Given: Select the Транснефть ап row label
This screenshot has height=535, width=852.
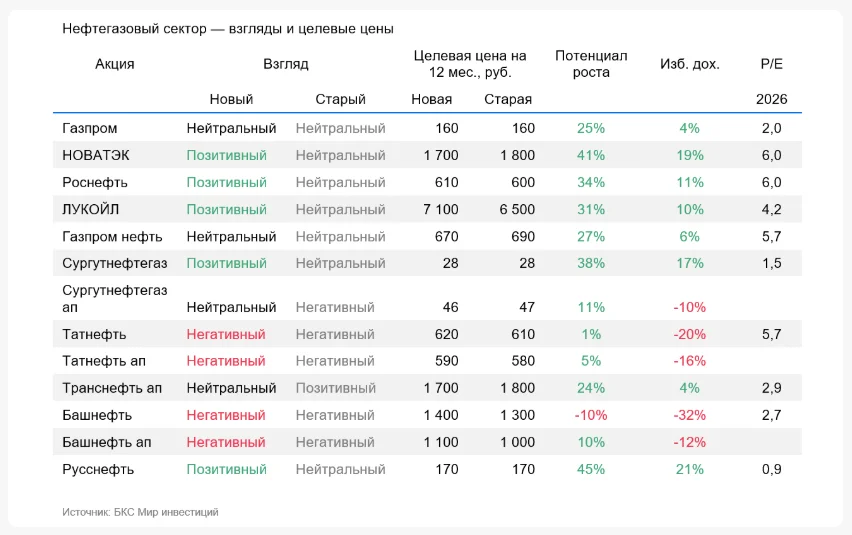Looking at the screenshot, I should [x=112, y=388].
